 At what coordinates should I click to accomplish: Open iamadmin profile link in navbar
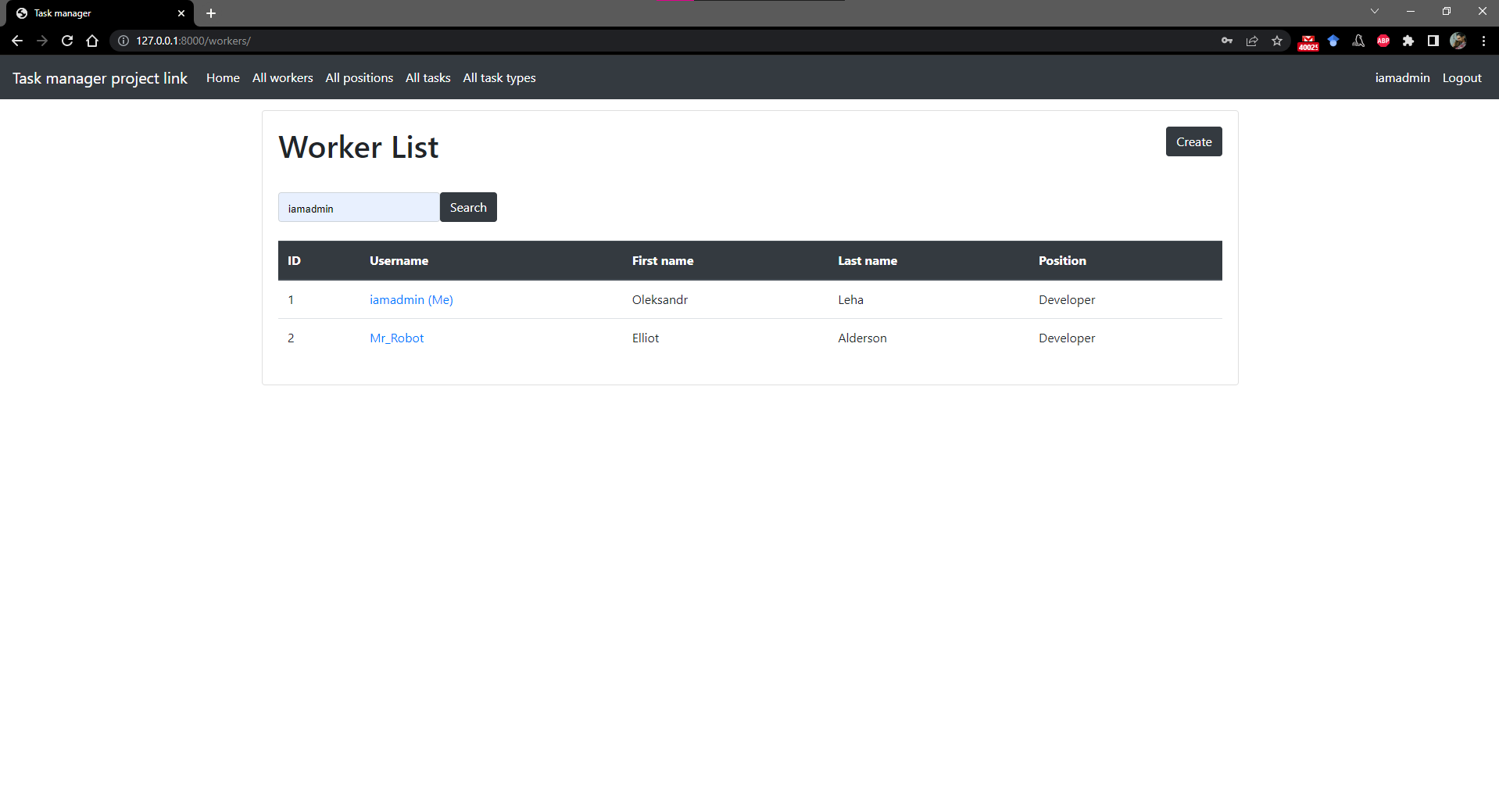(x=1403, y=78)
